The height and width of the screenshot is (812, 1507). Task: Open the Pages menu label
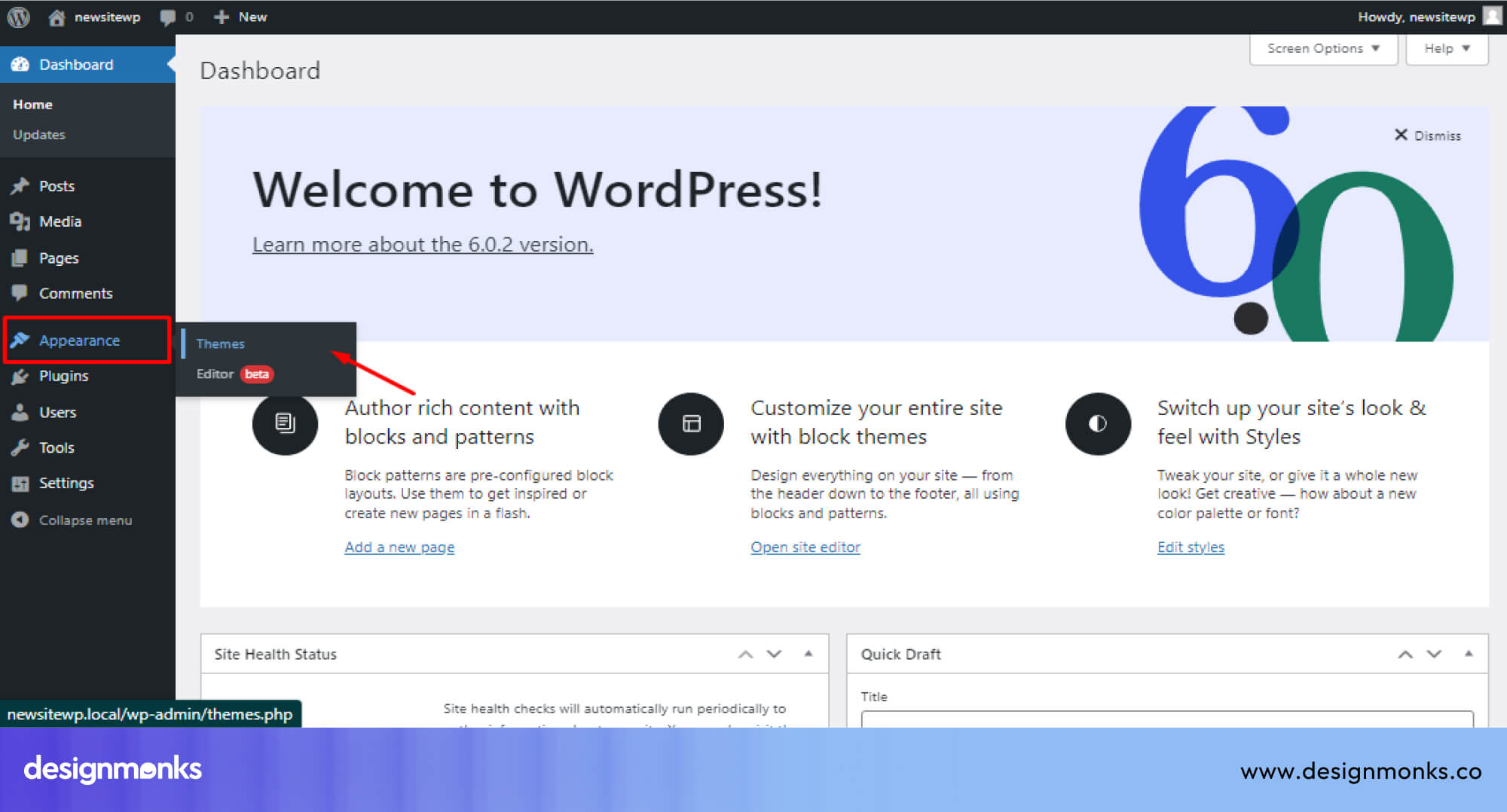[59, 258]
